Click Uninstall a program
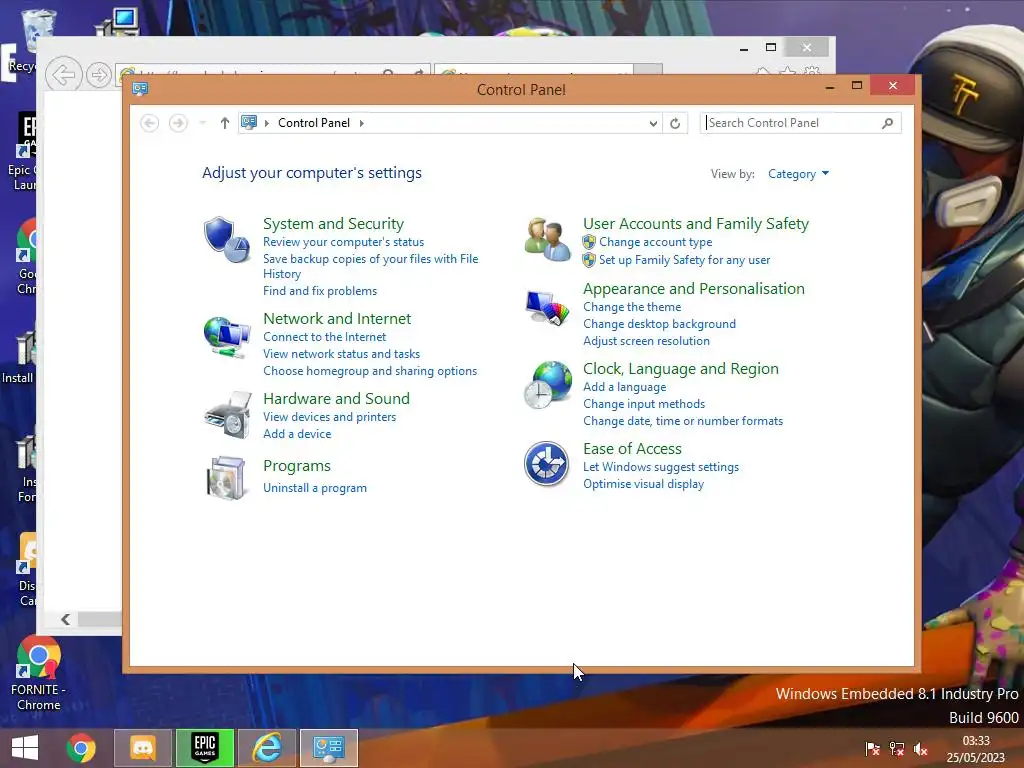This screenshot has width=1024, height=768. [315, 488]
